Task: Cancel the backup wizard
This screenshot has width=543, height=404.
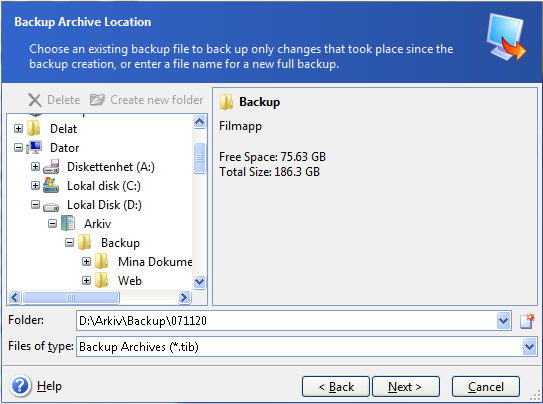Action: (x=486, y=386)
